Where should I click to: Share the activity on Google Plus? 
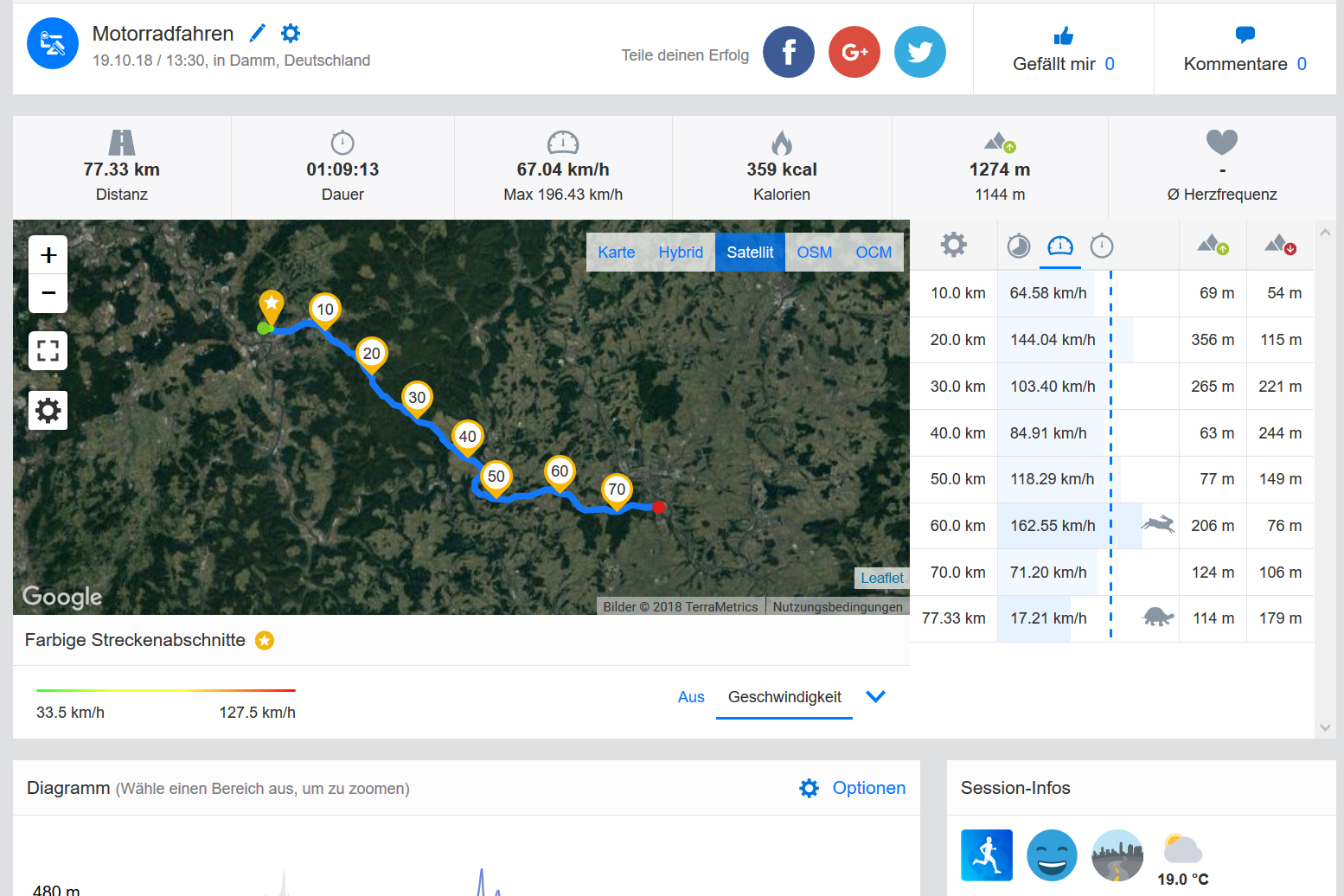[854, 53]
